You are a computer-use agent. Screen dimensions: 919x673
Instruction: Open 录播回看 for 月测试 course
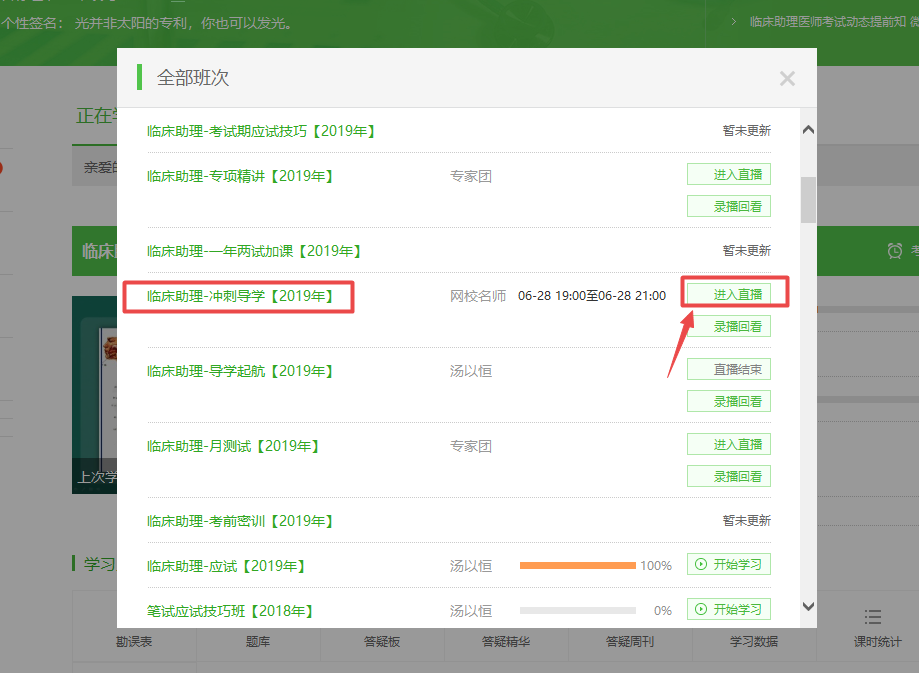click(x=729, y=477)
